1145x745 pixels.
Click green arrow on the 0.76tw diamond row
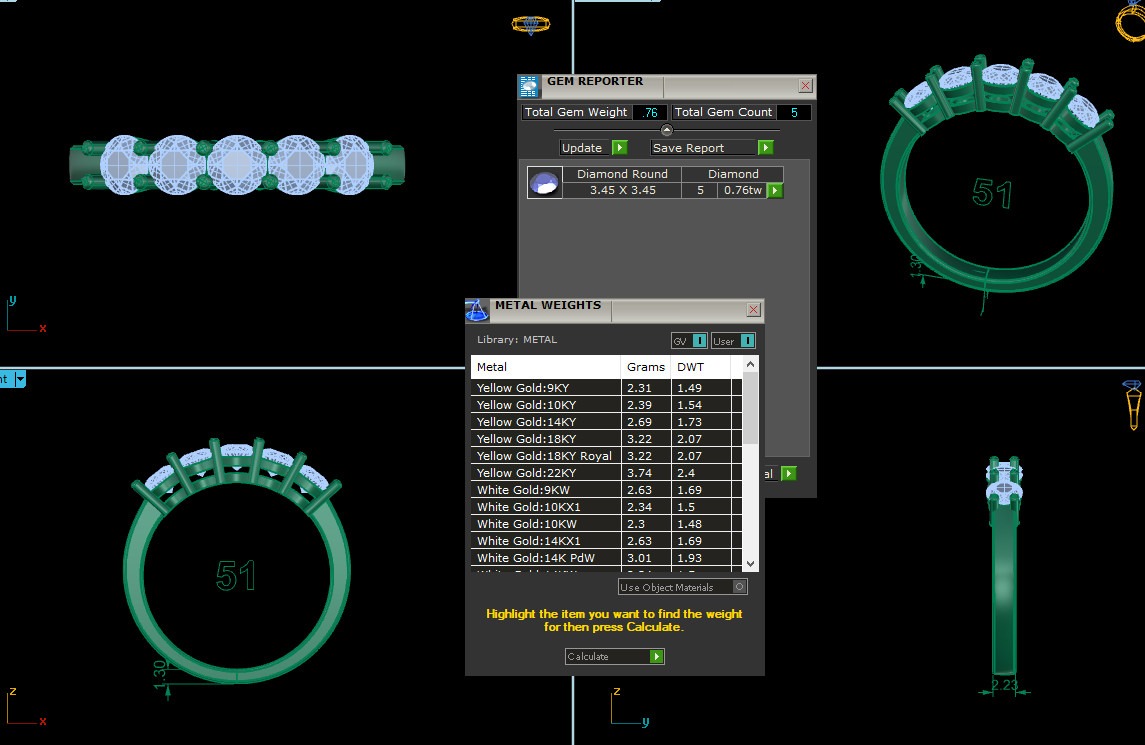coord(774,190)
